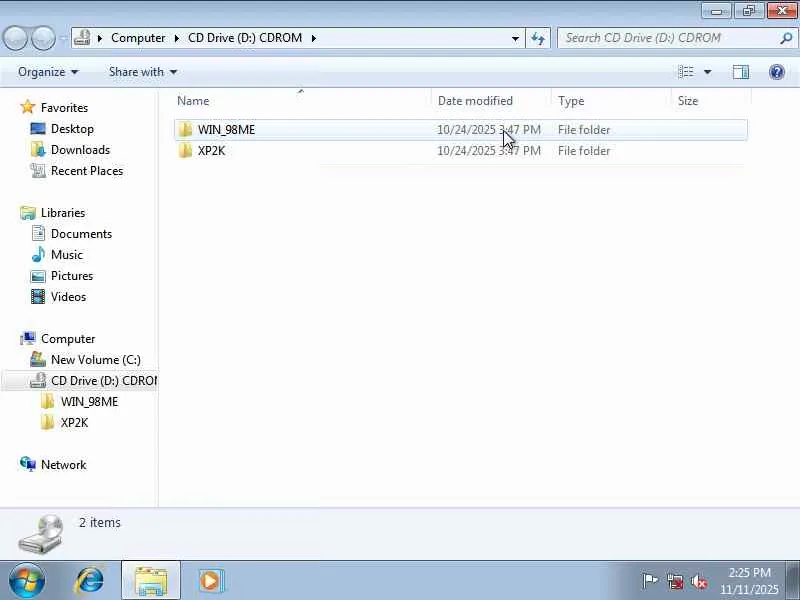Screen dimensions: 800x600
Task: Click XP2K row's File folder type
Action: [584, 151]
